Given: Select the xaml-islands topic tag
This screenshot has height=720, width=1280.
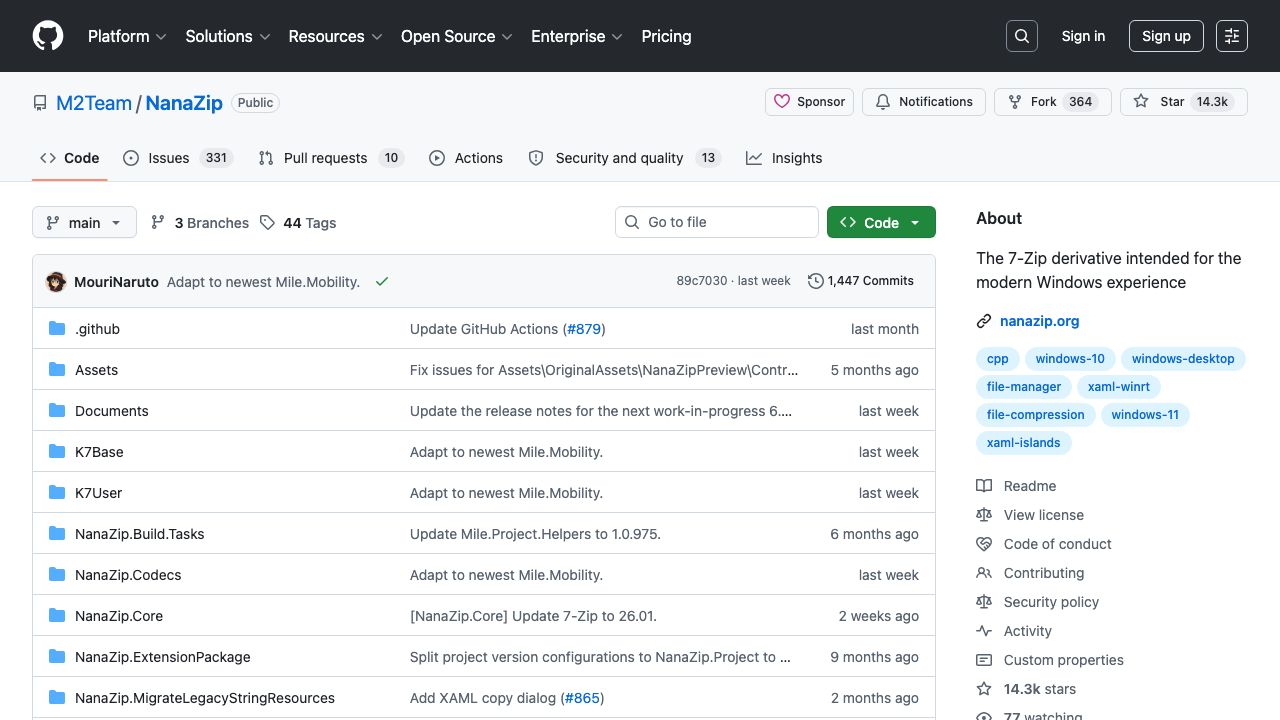Looking at the screenshot, I should pos(1024,443).
